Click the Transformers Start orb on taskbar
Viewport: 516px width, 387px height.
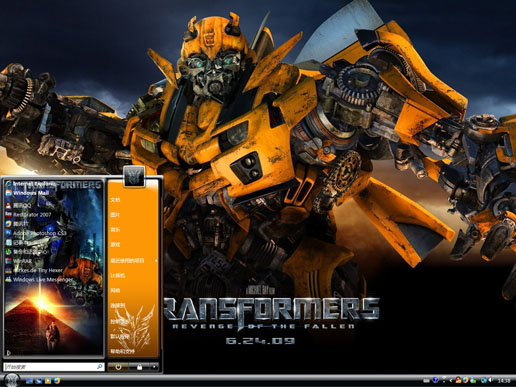(12, 380)
